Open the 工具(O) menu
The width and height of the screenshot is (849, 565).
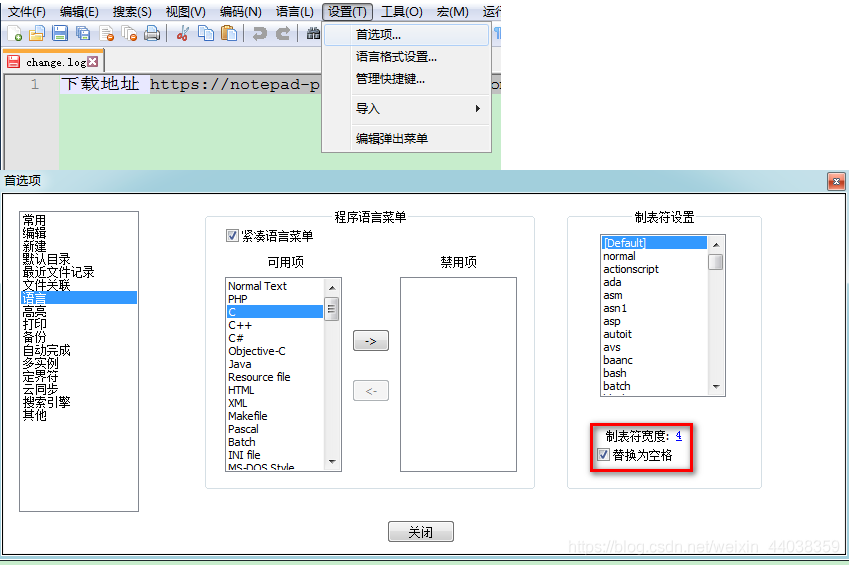(x=402, y=12)
